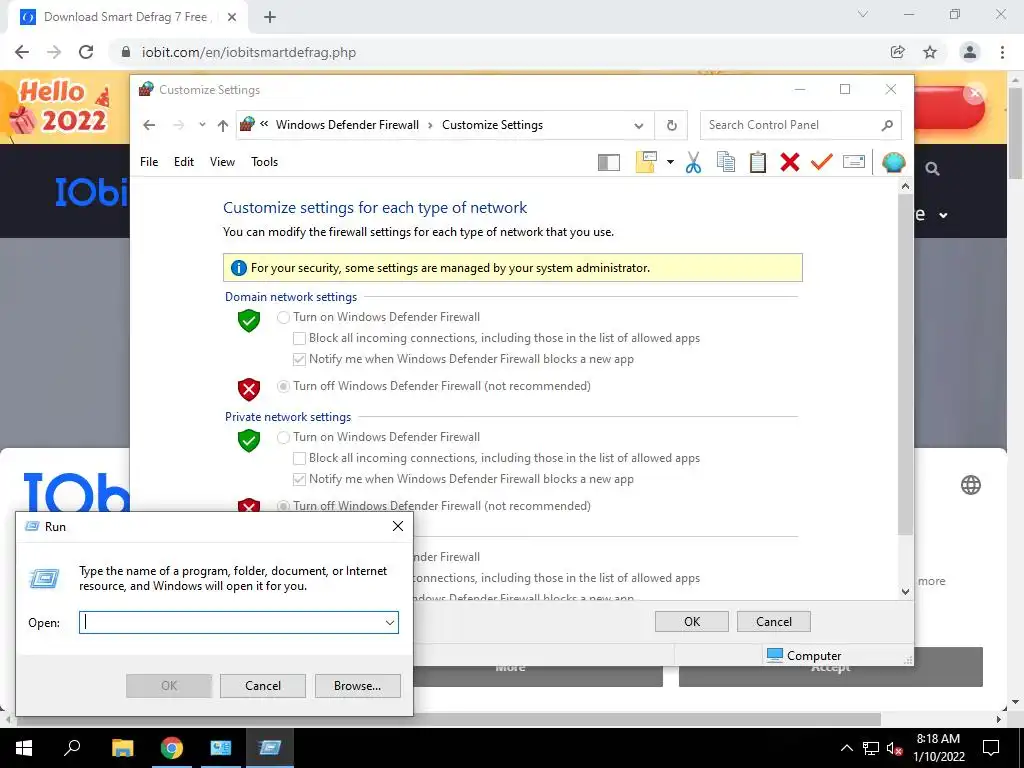The image size is (1024, 768).
Task: Click the Customize Settings vertical scrollbar thumb
Action: [905, 364]
